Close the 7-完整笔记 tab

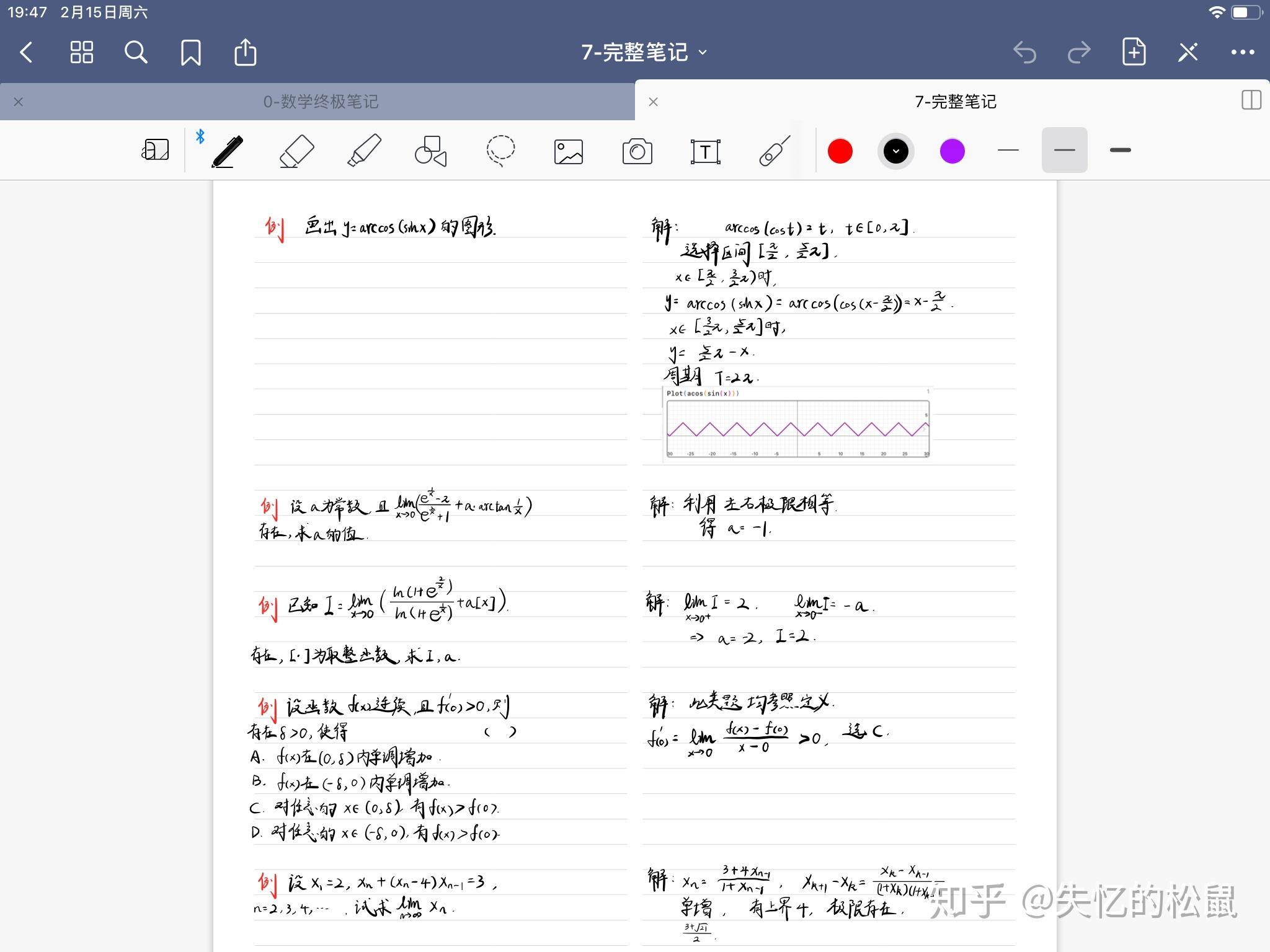(x=653, y=102)
